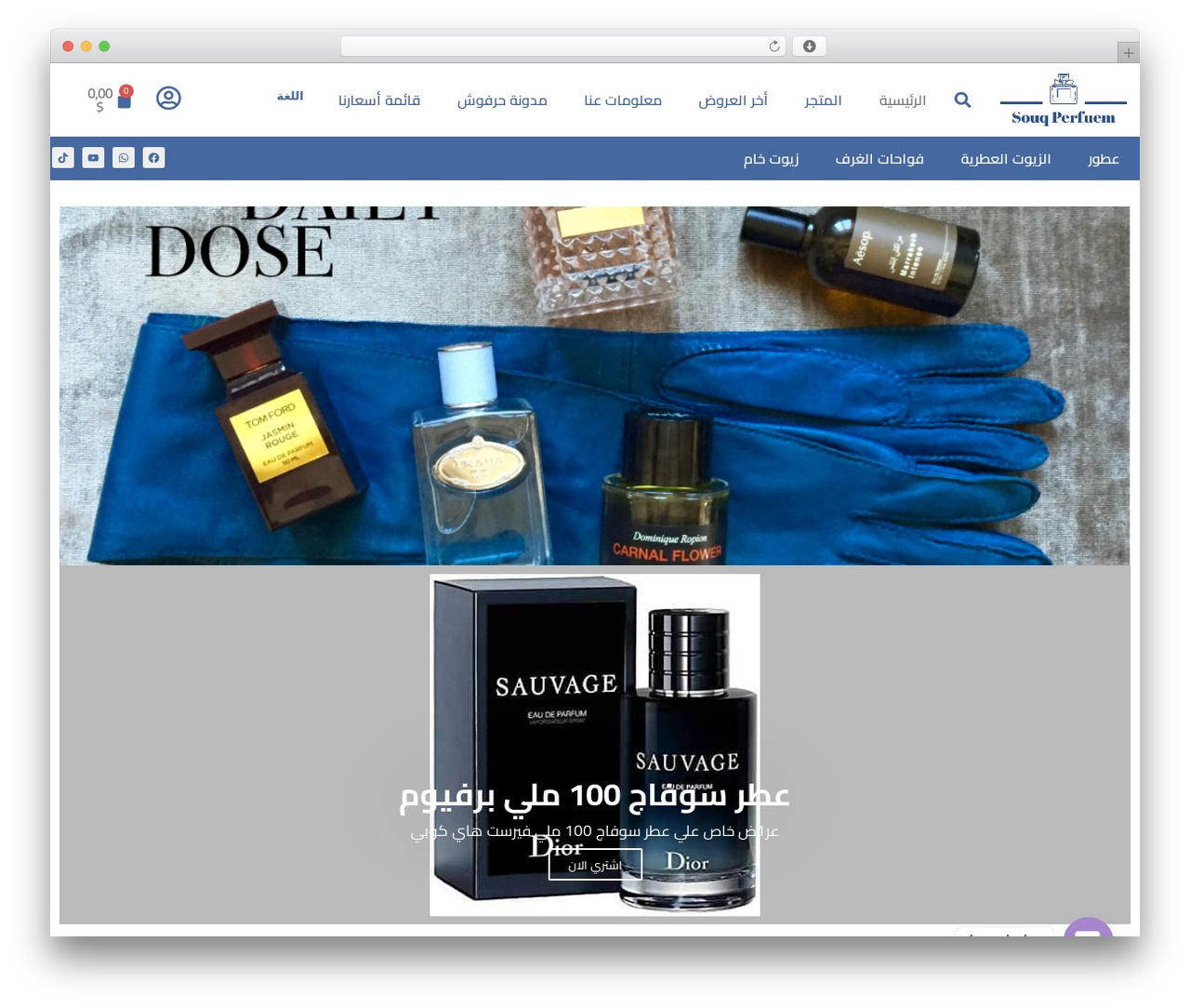Open the اللغة language menu
1190x1008 pixels.
click(290, 96)
